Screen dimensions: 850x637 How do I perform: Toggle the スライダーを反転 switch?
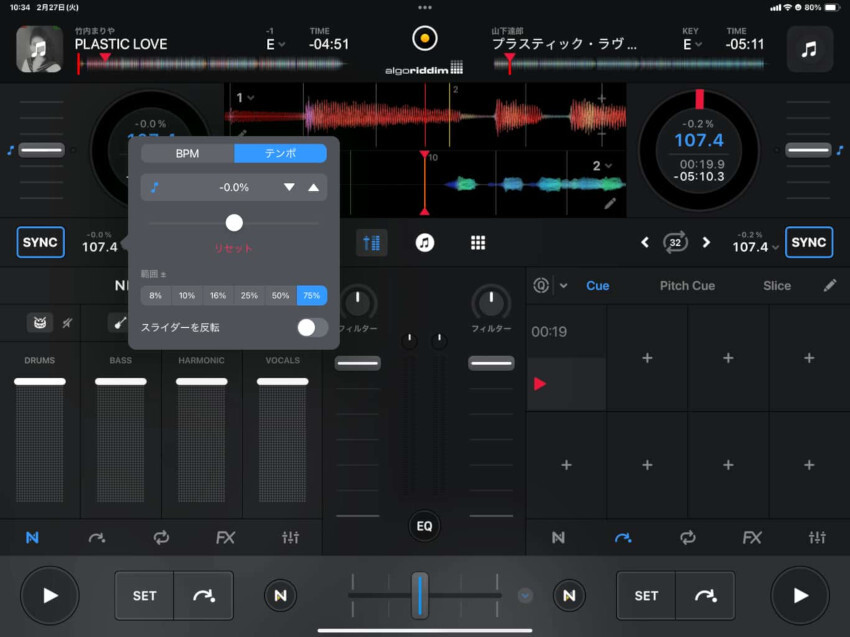click(x=312, y=327)
